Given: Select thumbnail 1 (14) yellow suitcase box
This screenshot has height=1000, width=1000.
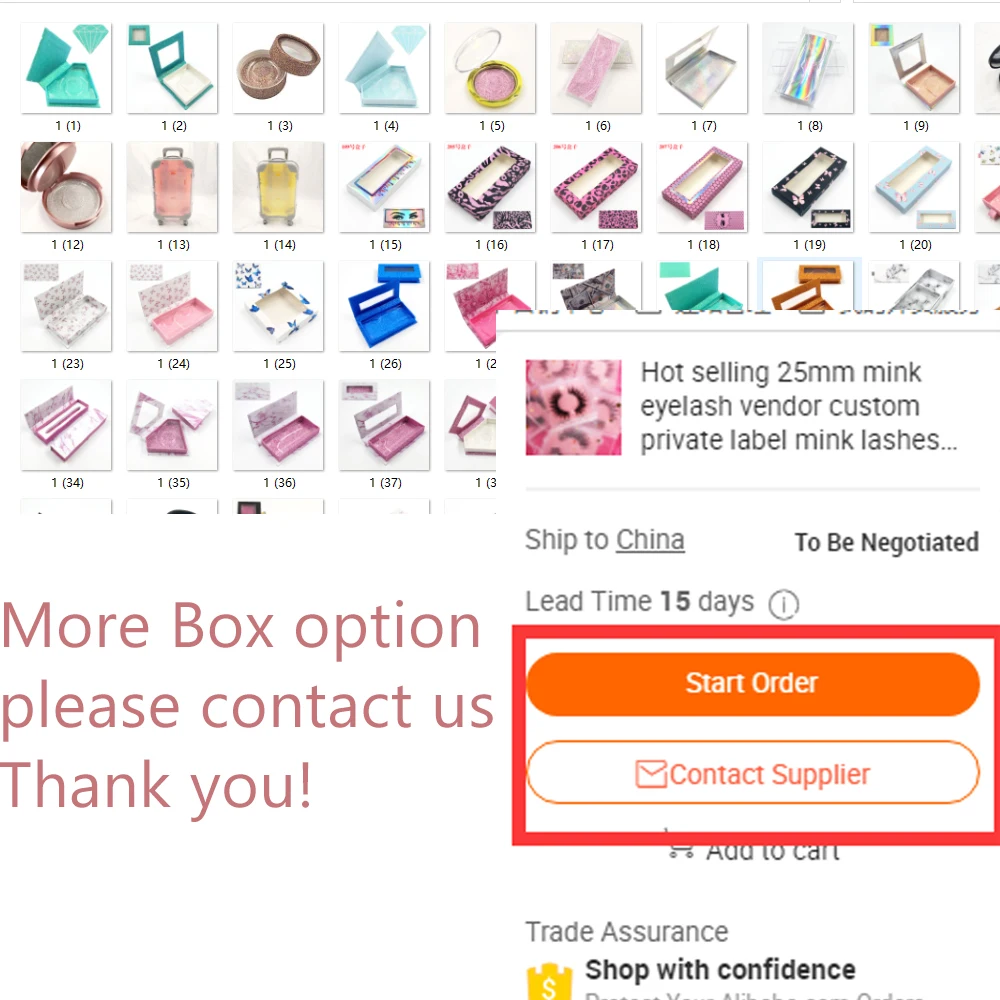Looking at the screenshot, I should (278, 187).
